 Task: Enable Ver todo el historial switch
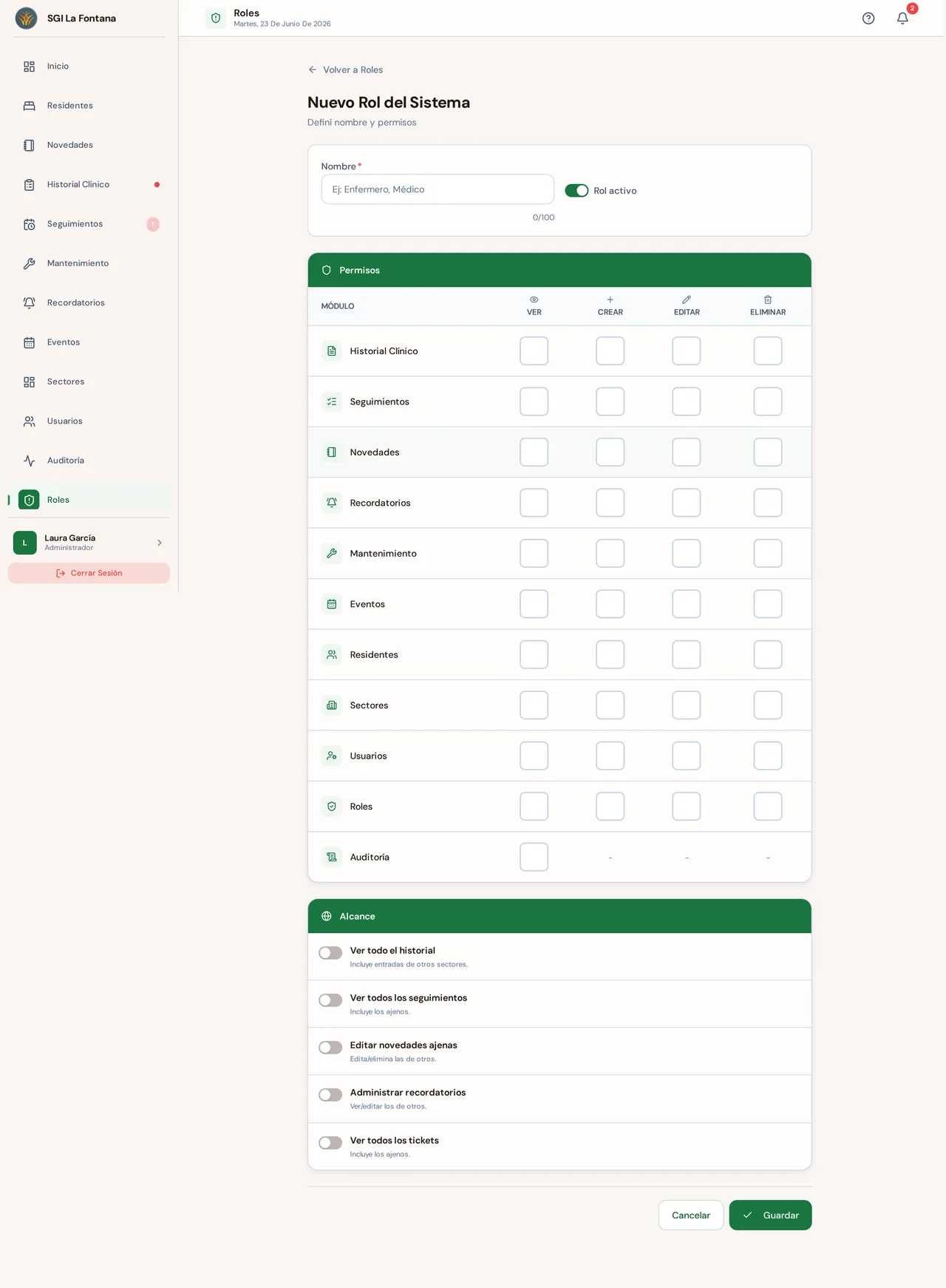[x=330, y=953]
